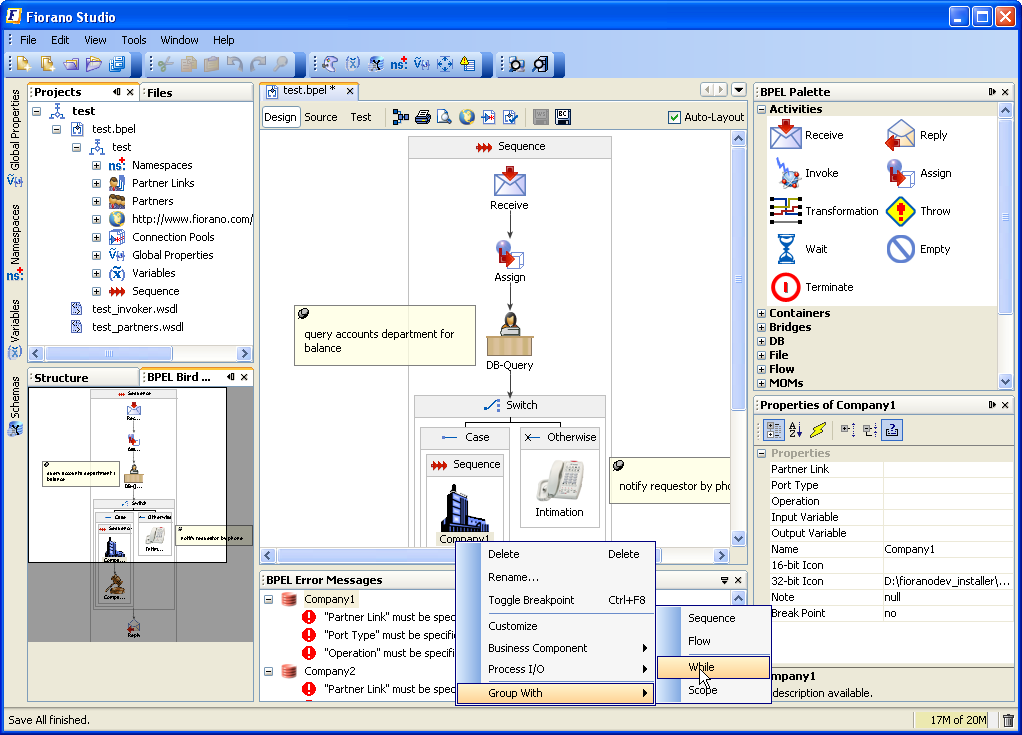The image size is (1022, 735).
Task: Click the cut scissors toolbar icon
Action: tap(166, 64)
